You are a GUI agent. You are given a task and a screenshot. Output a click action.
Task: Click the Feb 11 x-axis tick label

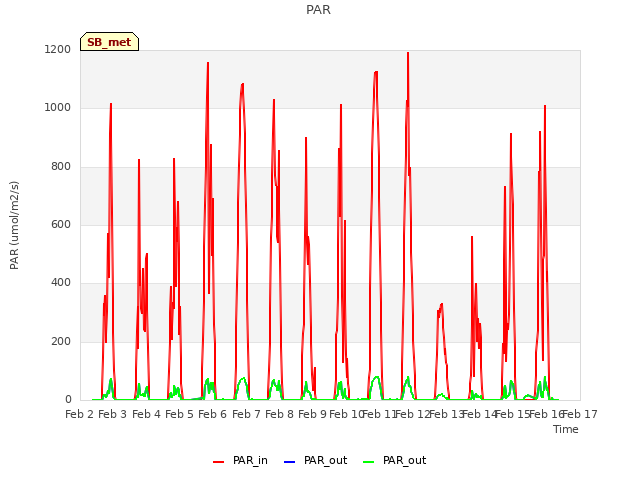tap(379, 414)
